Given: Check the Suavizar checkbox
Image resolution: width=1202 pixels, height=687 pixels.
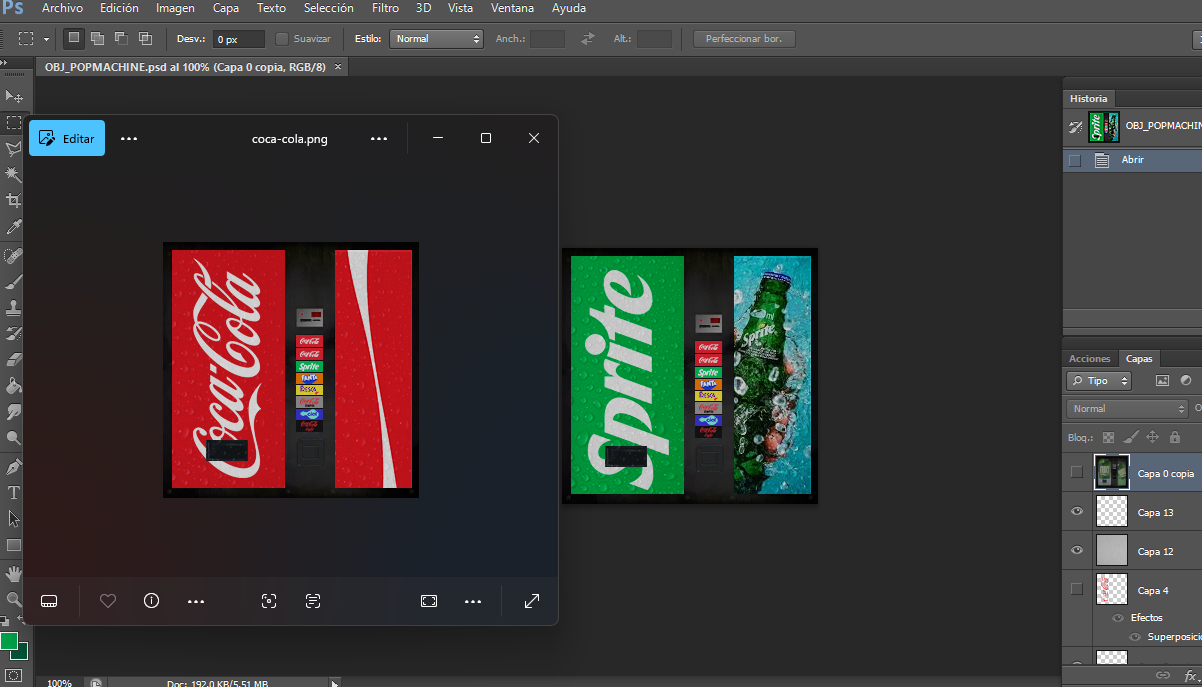Looking at the screenshot, I should tap(282, 39).
